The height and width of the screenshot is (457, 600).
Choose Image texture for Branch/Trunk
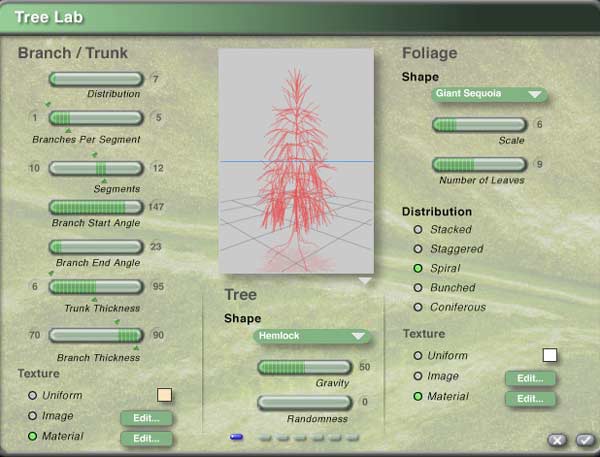[x=33, y=416]
